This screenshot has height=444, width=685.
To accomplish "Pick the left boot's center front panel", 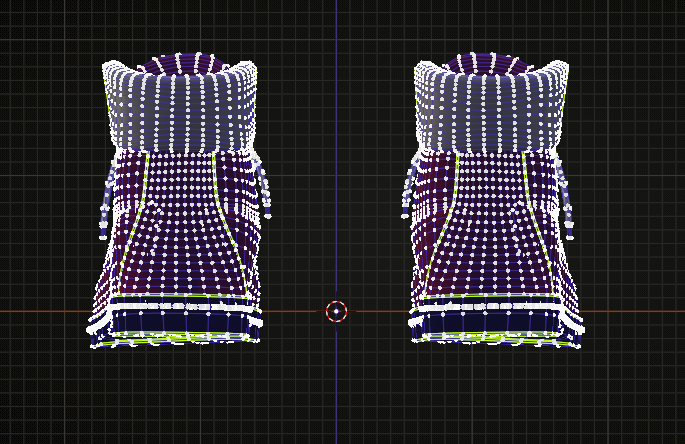I will (182, 223).
